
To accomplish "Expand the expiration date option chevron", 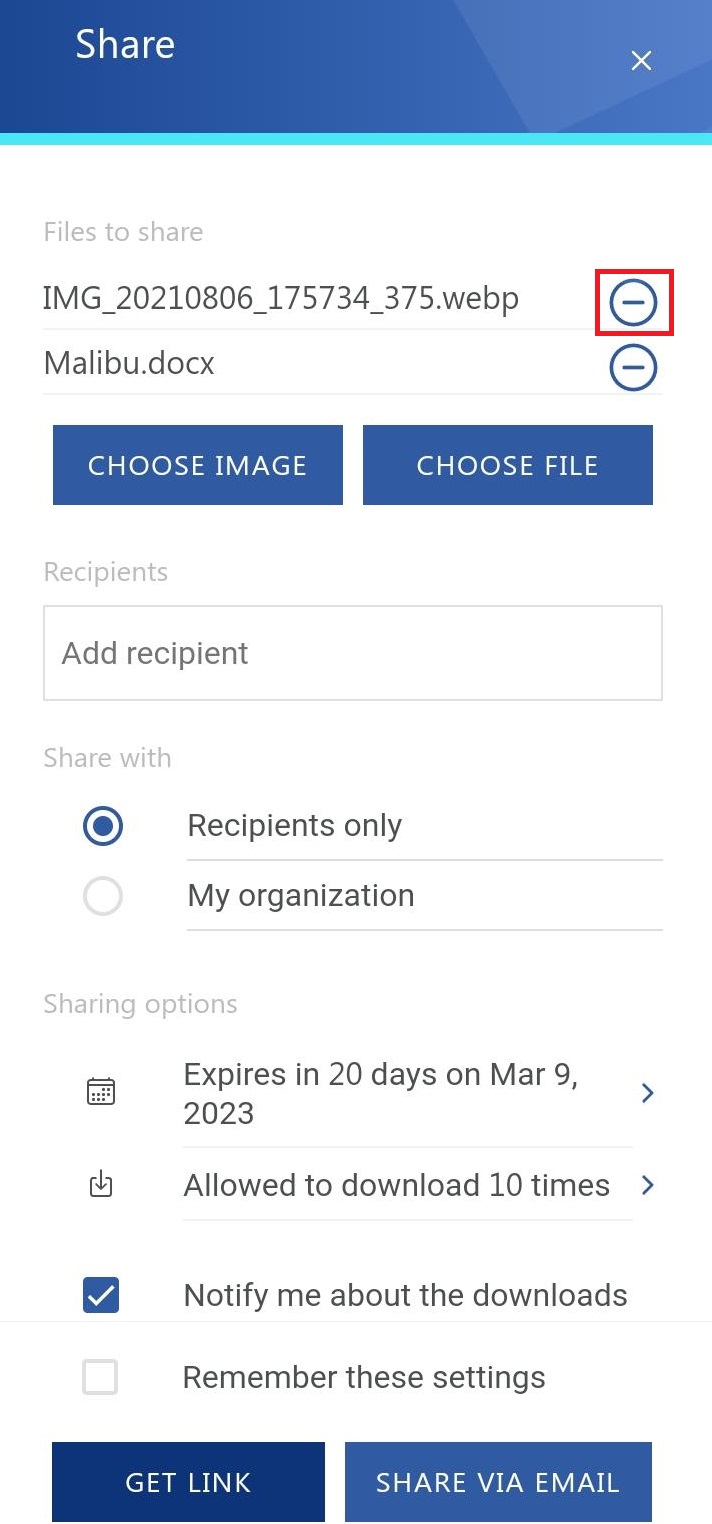I will 647,1093.
